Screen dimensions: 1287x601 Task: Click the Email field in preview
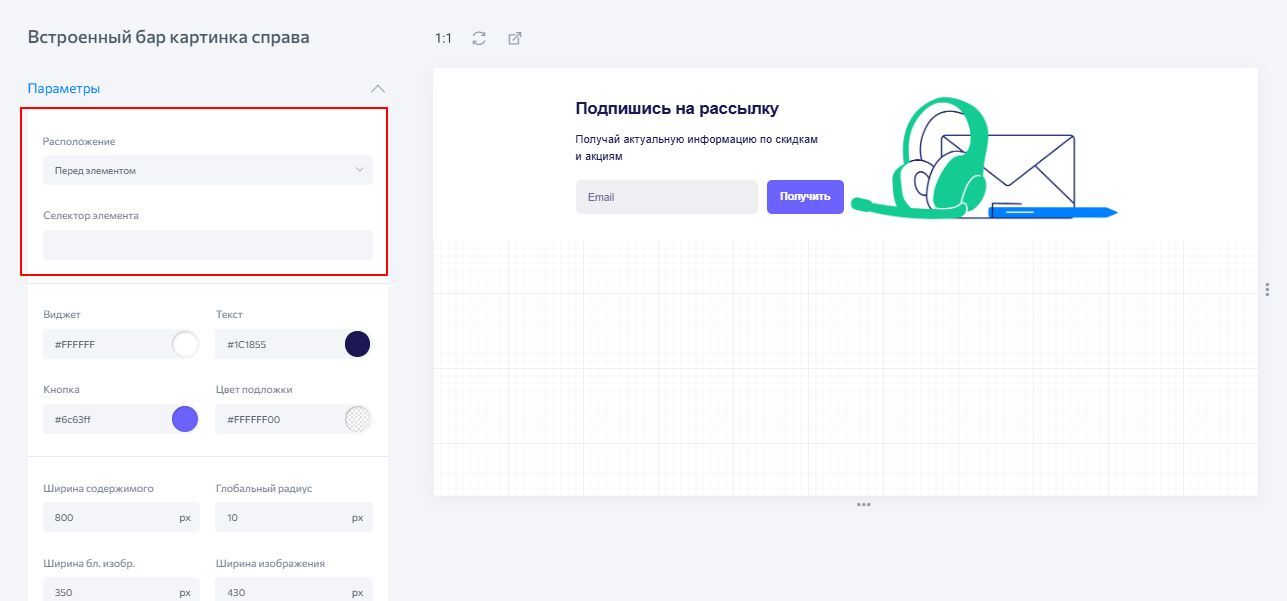pyautogui.click(x=666, y=197)
